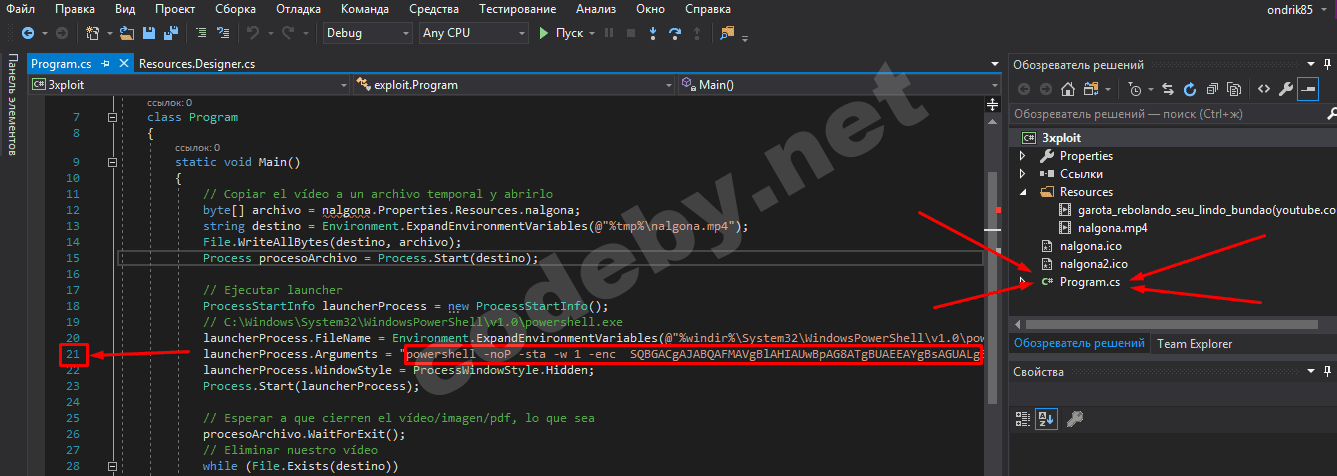Start debugging with the Пуск button
Screen dimensions: 1337x476
coord(561,33)
